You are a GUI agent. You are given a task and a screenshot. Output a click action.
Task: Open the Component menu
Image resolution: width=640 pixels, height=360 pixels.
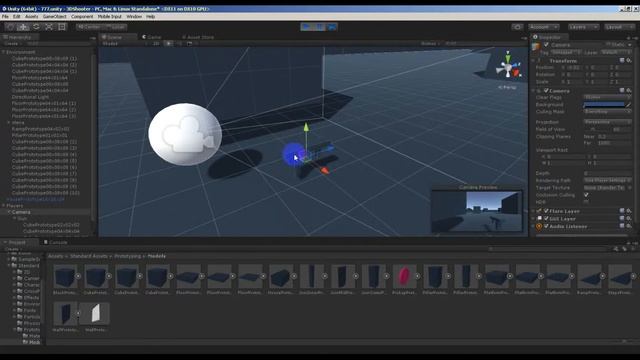pyautogui.click(x=82, y=17)
